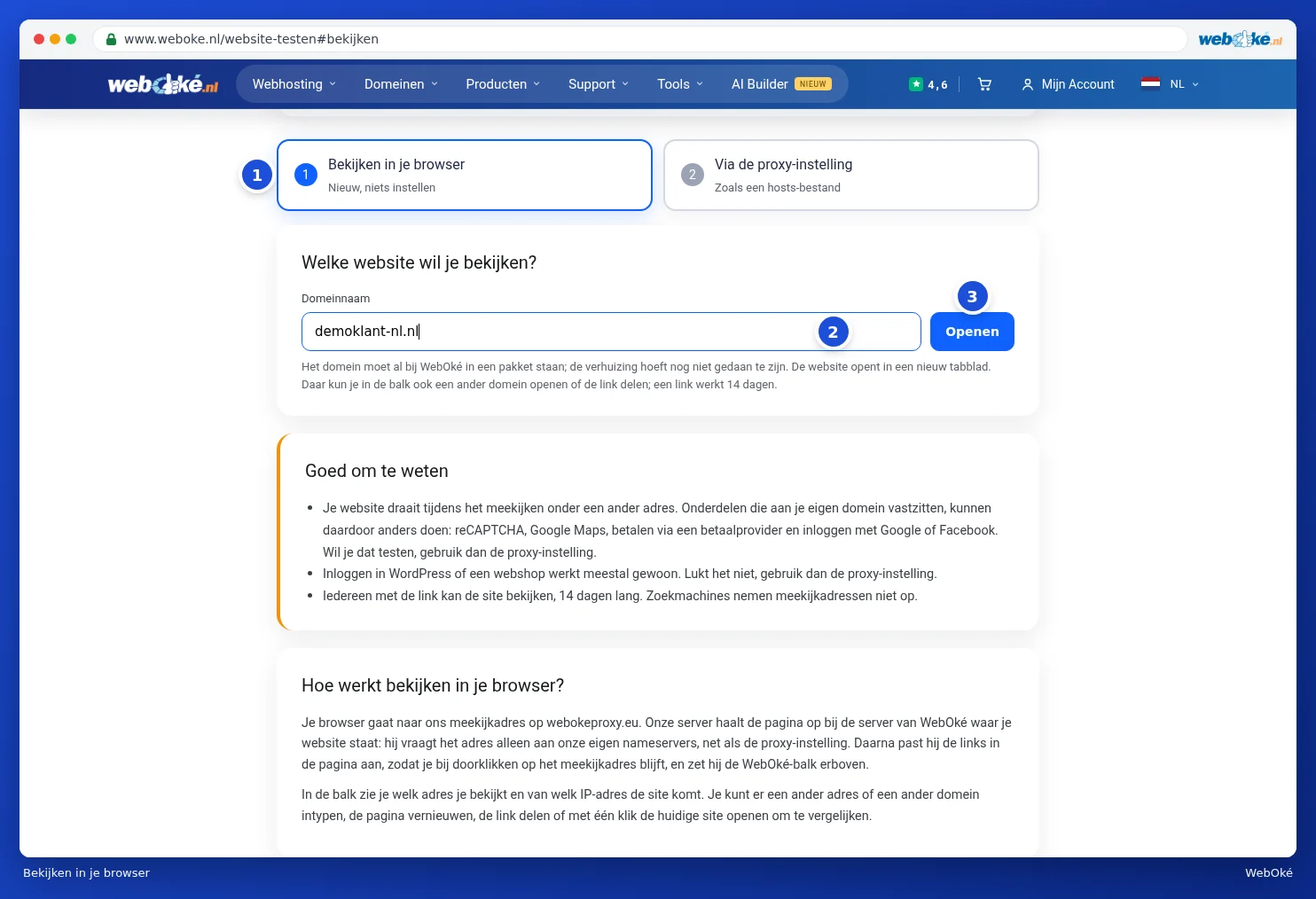1316x899 pixels.
Task: Click the Domeinnaam input field
Action: tap(611, 332)
